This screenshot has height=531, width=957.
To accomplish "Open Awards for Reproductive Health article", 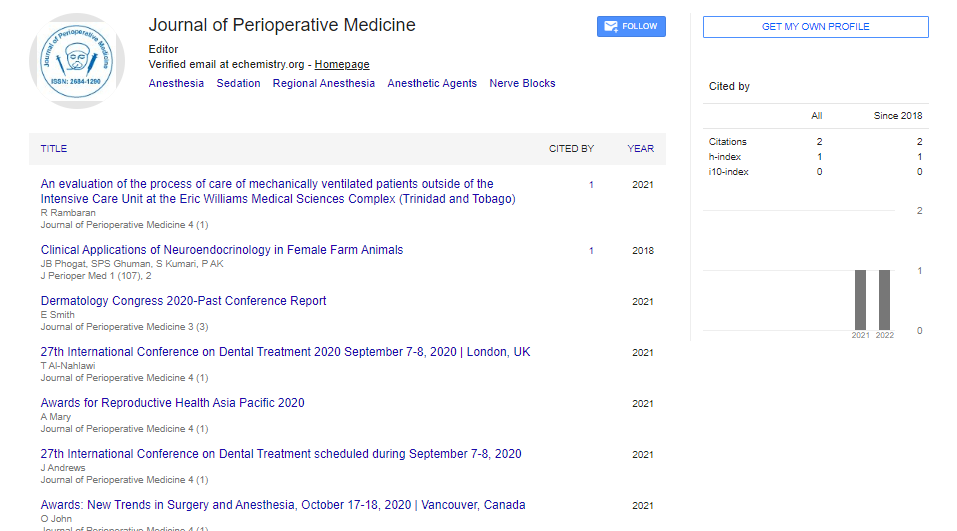I will [172, 403].
